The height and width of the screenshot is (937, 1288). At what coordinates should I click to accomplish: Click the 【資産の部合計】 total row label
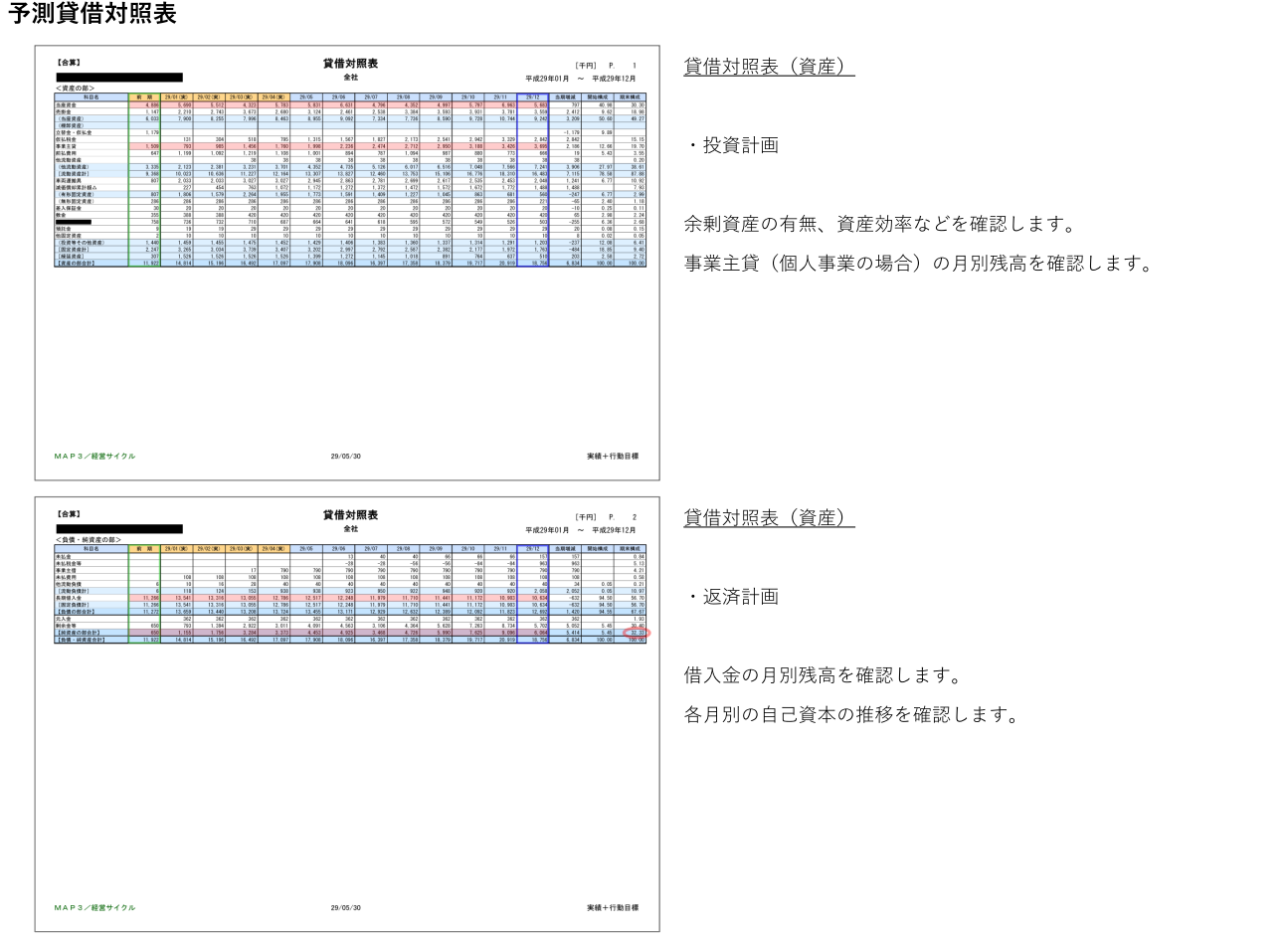tap(75, 264)
